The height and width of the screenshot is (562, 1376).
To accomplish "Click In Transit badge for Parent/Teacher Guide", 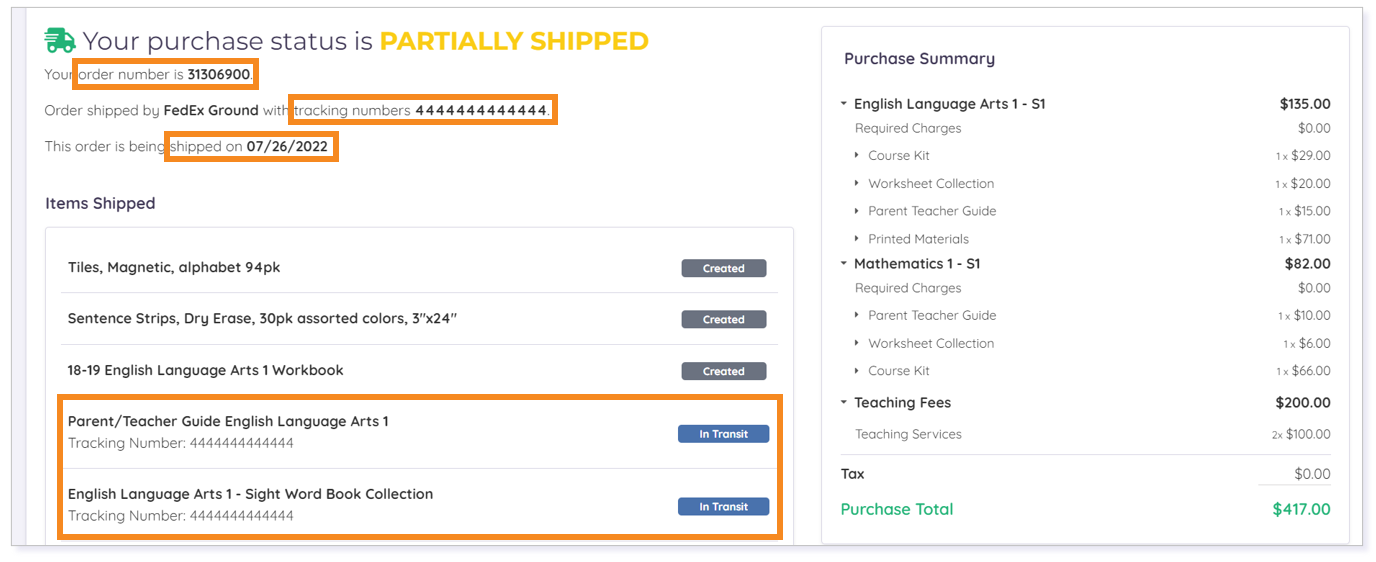I will tap(724, 434).
